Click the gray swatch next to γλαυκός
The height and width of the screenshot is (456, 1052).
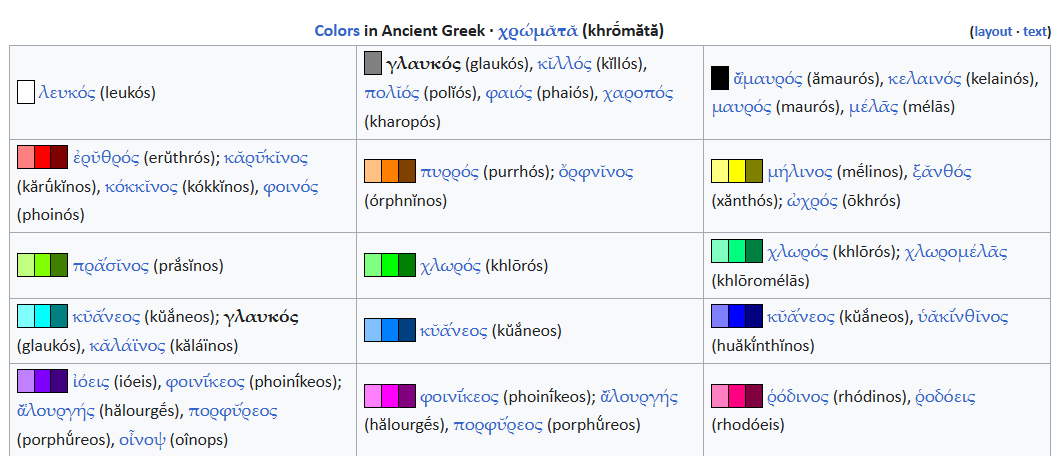click(x=372, y=63)
